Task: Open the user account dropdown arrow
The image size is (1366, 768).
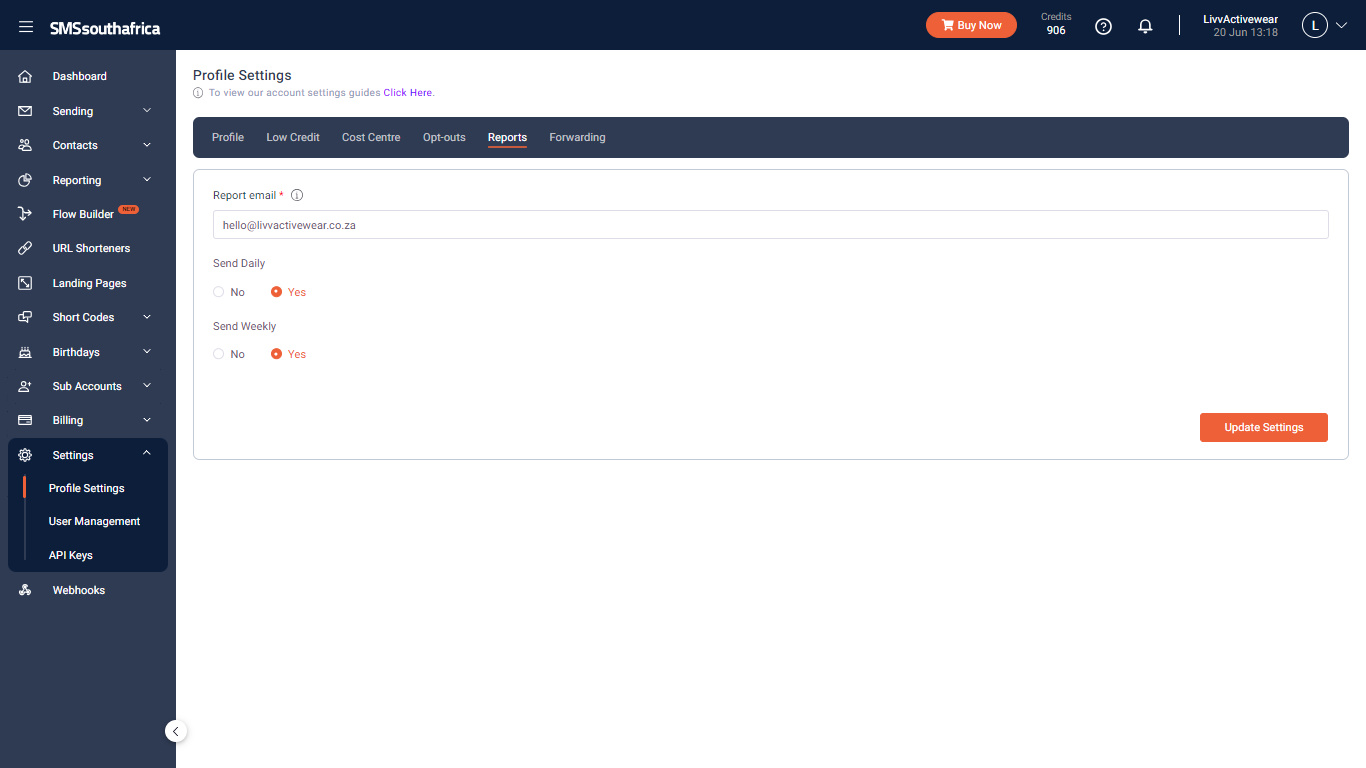Action: [1341, 26]
